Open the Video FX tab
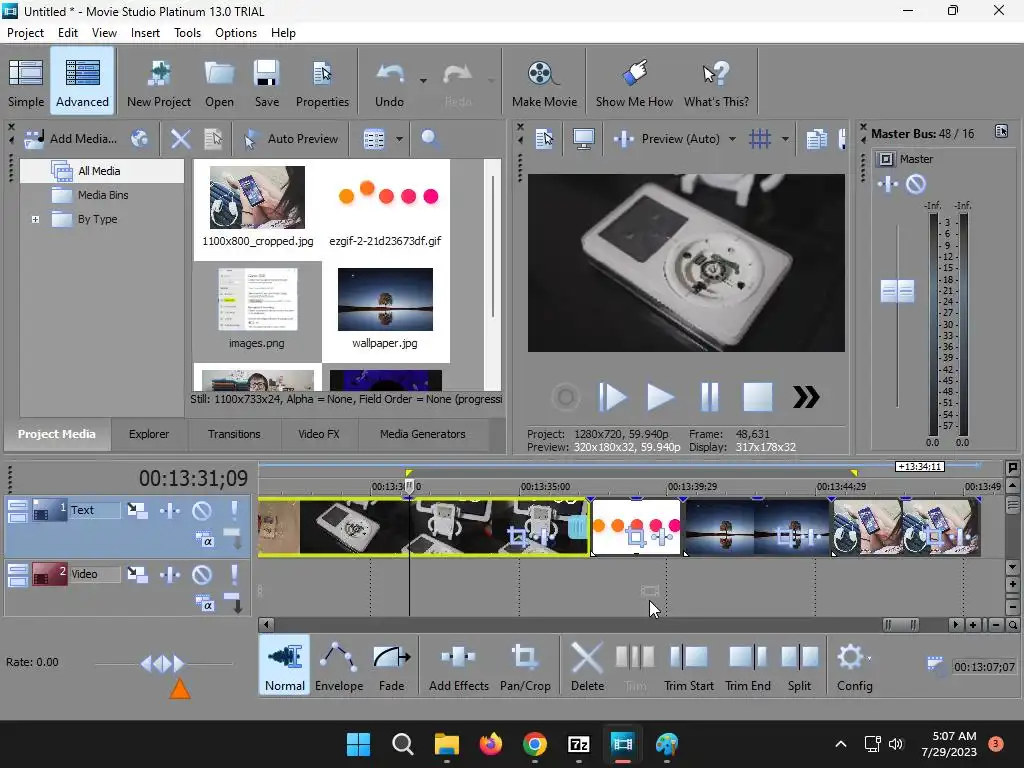This screenshot has width=1024, height=768. (x=319, y=434)
